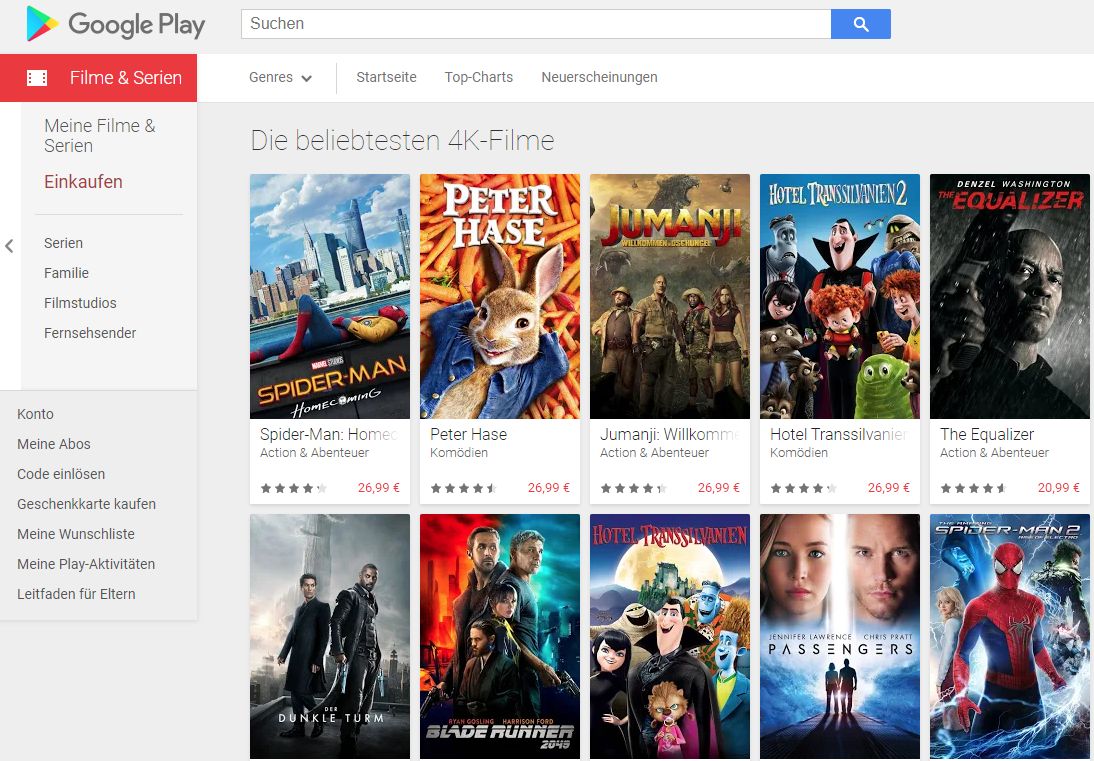Viewport: 1094px width, 761px height.
Task: Open the Blade Runner 2049 poster
Action: pos(500,636)
